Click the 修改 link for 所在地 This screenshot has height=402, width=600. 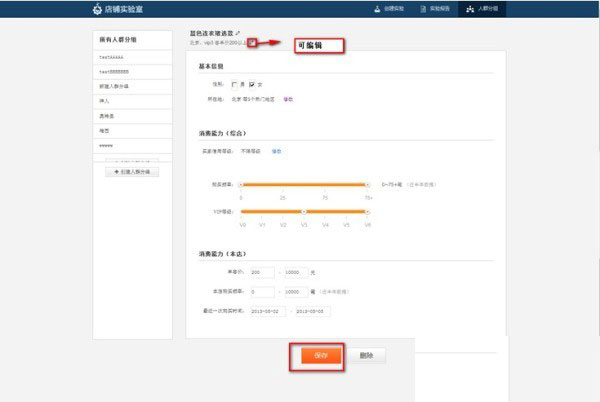[x=288, y=99]
